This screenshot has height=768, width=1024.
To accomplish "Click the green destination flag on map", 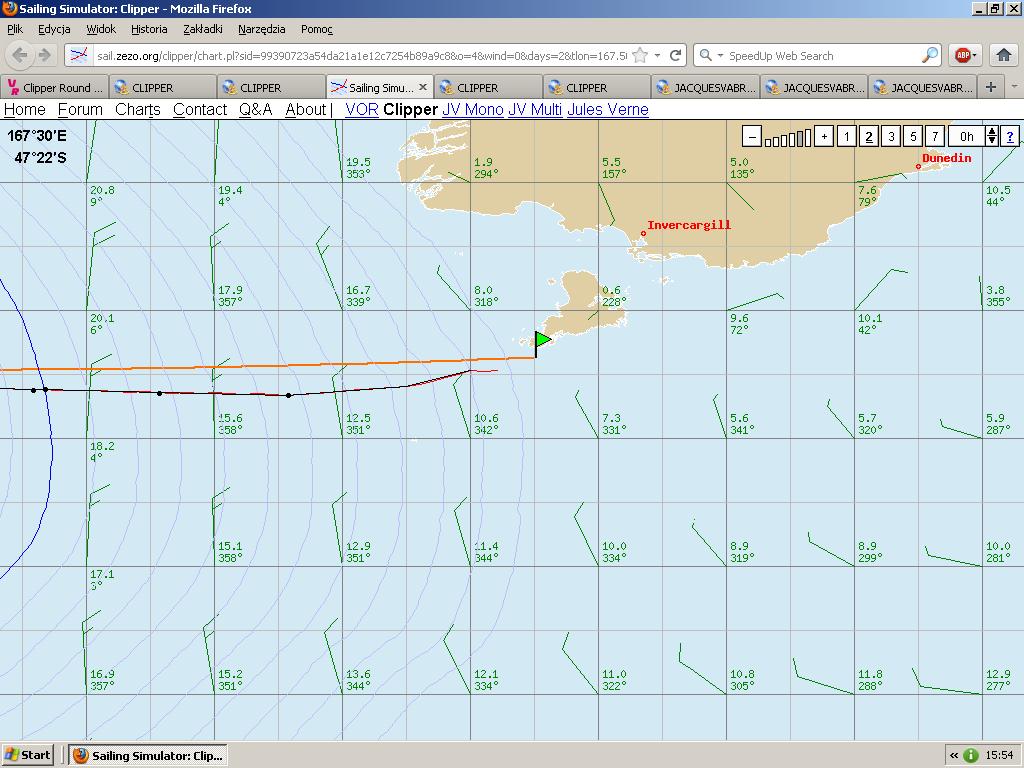I will 542,341.
